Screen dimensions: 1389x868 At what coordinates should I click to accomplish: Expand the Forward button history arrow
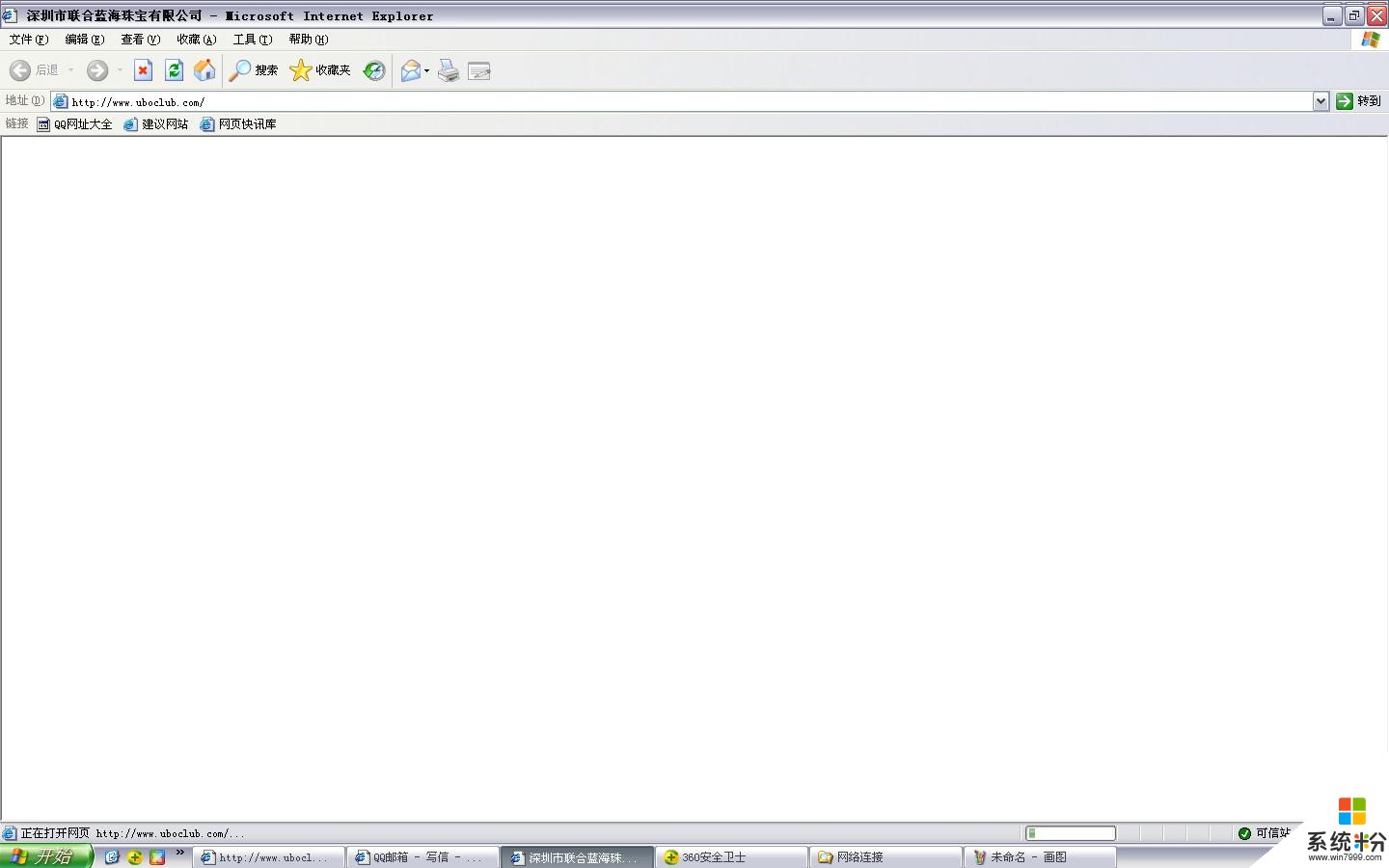click(x=120, y=70)
